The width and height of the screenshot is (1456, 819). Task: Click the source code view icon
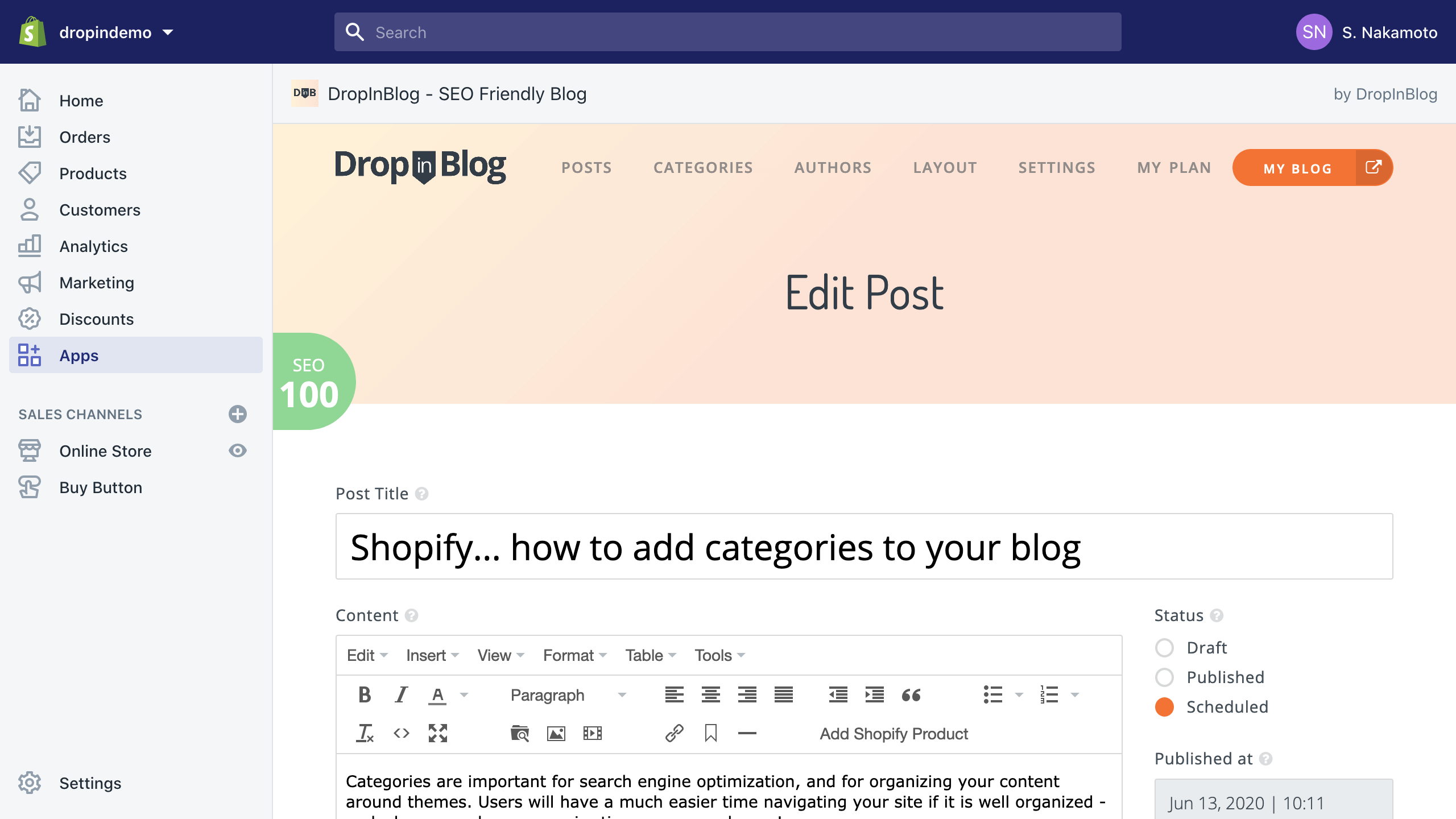[400, 733]
